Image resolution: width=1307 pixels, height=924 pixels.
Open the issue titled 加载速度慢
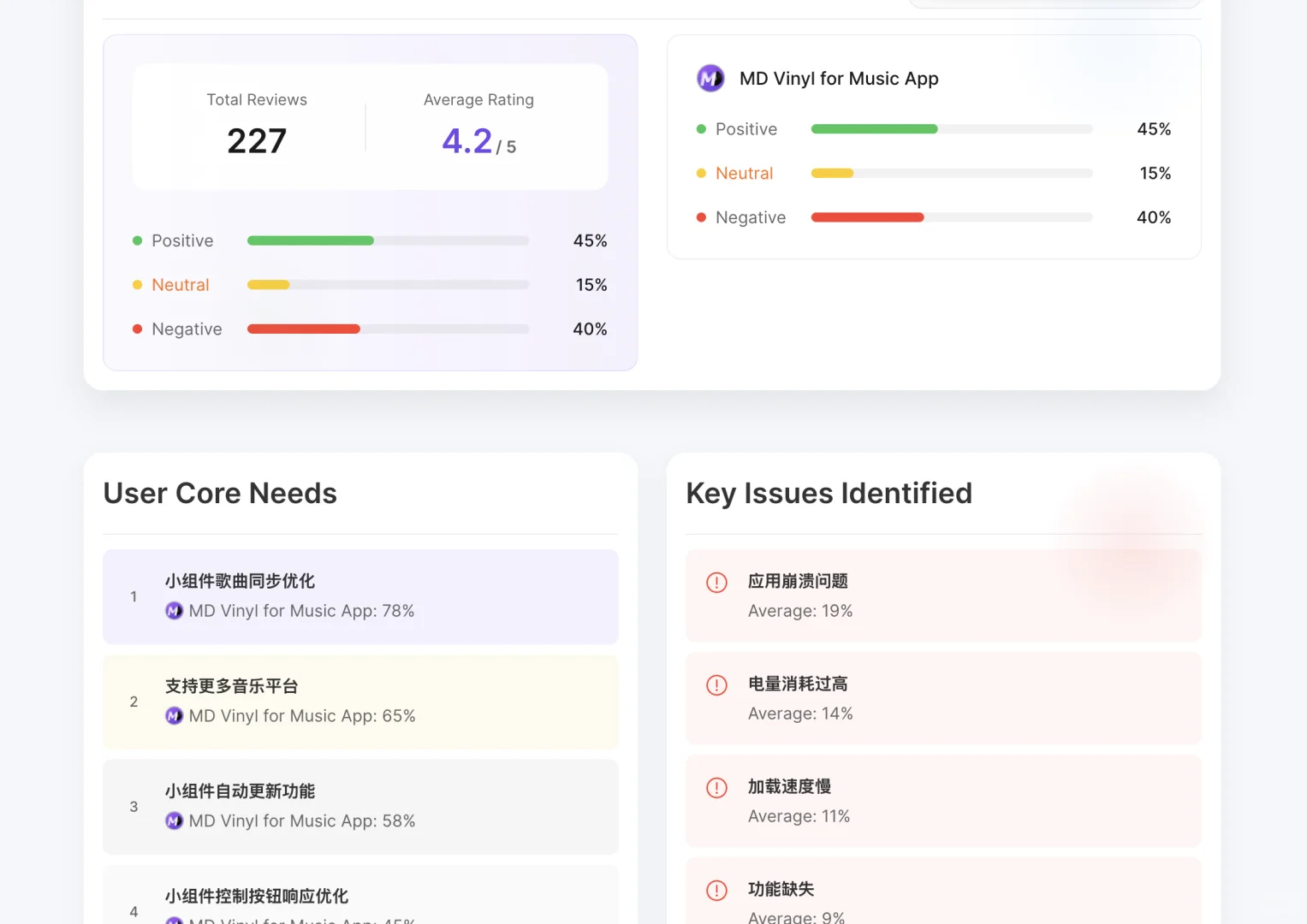point(944,801)
